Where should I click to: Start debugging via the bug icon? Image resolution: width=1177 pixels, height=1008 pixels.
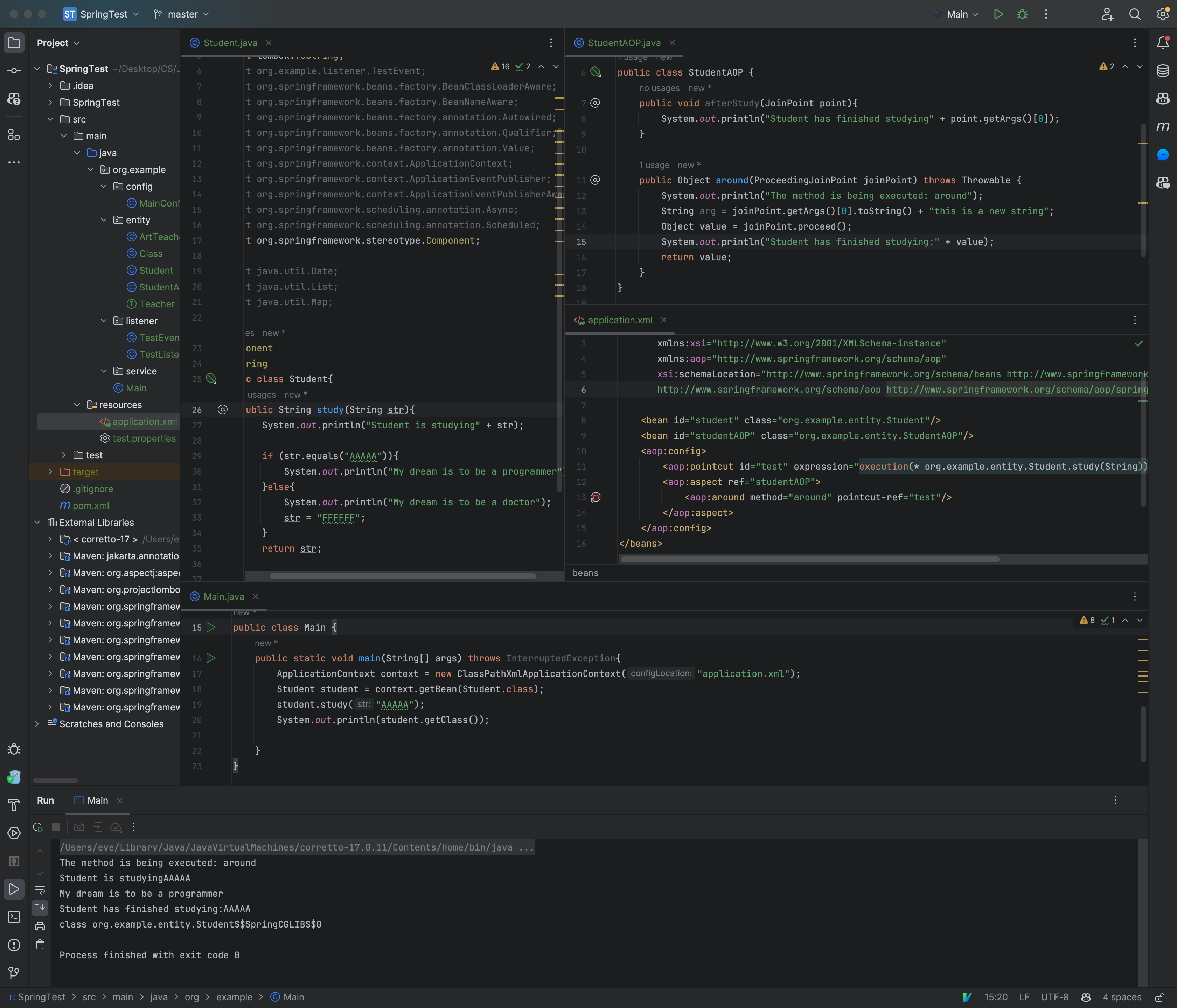(1022, 14)
